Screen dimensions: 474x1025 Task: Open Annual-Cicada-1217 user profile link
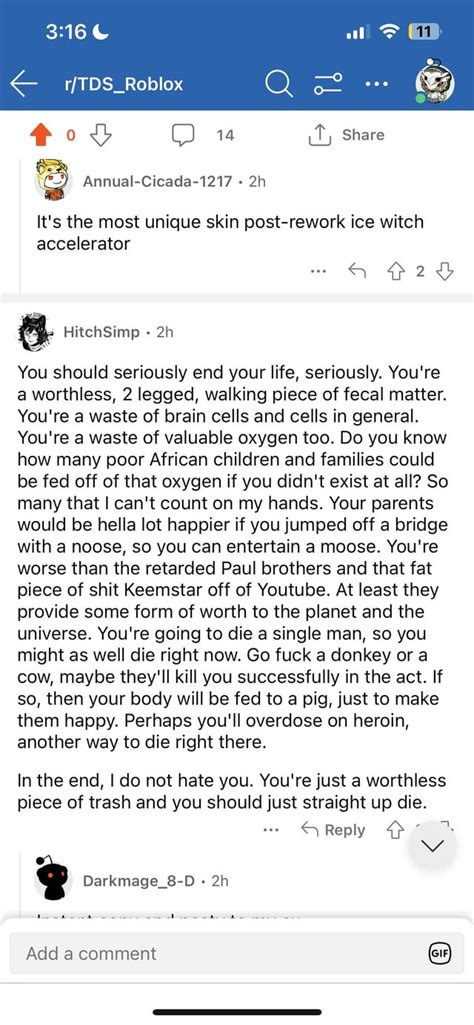coord(157,181)
